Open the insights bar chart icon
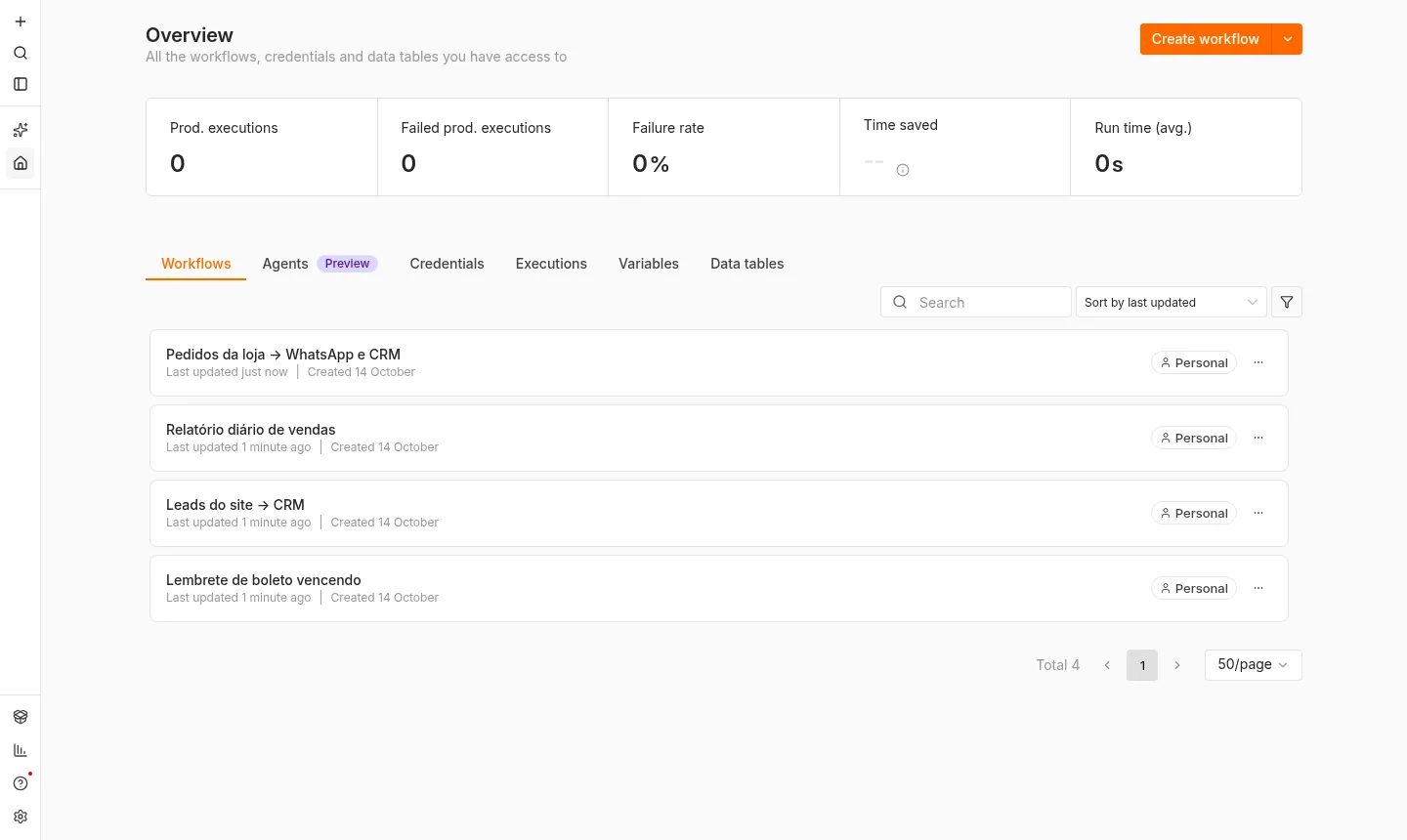This screenshot has height=840, width=1407. [x=21, y=750]
